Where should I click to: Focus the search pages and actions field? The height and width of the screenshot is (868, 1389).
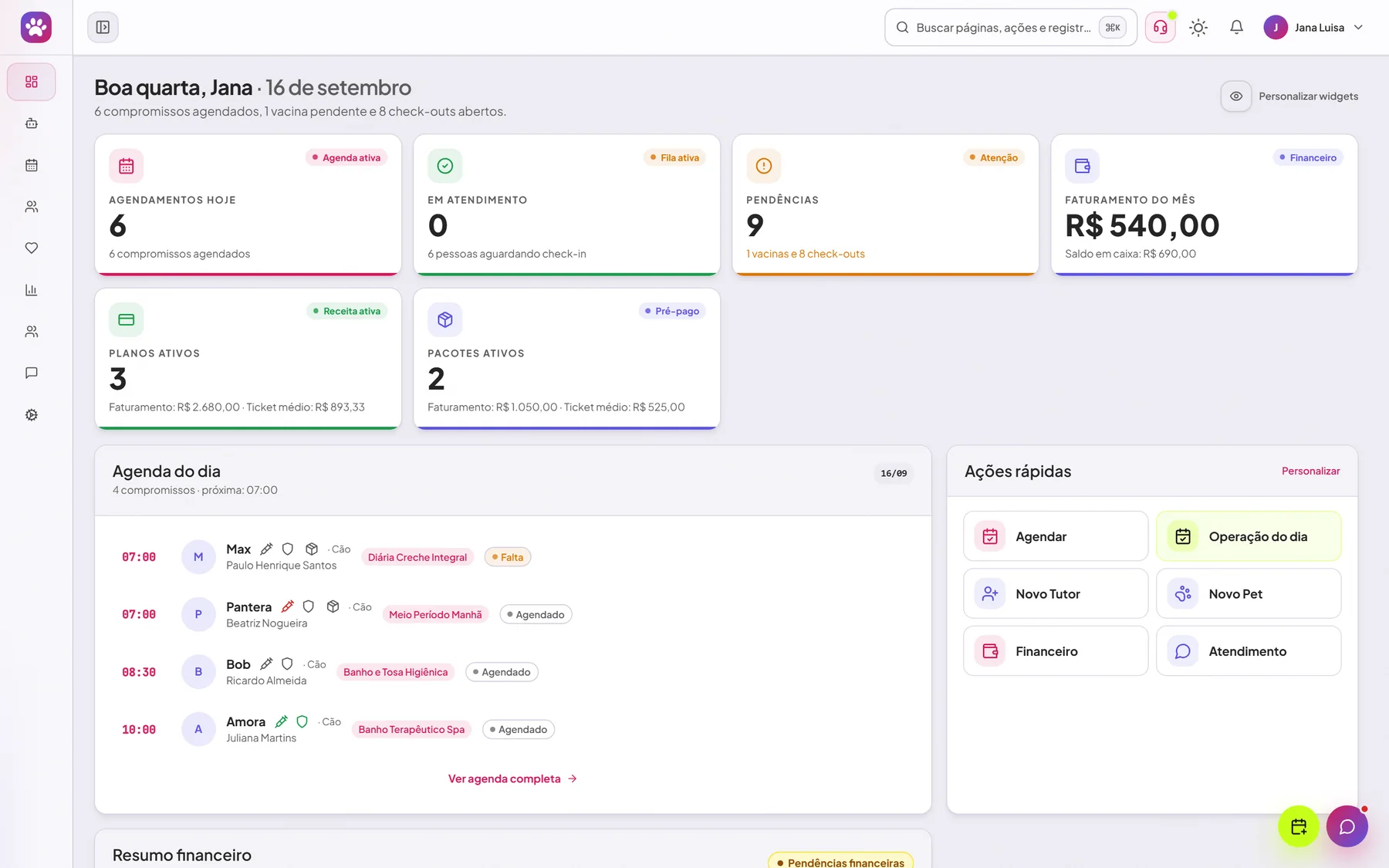tap(1010, 27)
